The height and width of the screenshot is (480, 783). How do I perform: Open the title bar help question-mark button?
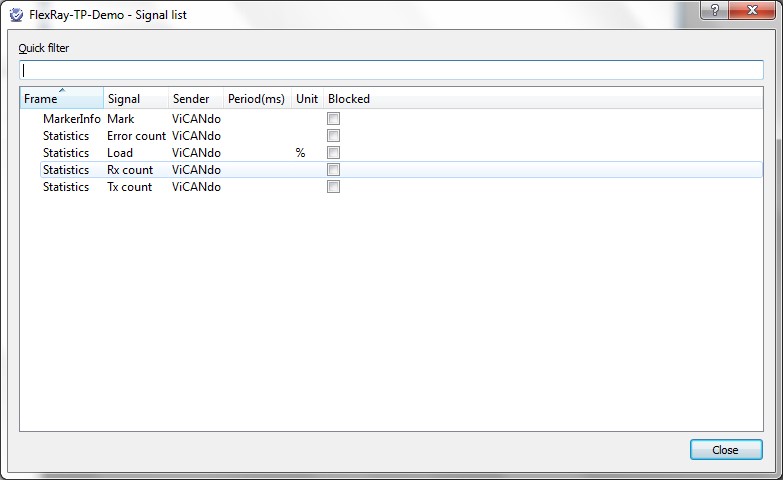pyautogui.click(x=715, y=10)
